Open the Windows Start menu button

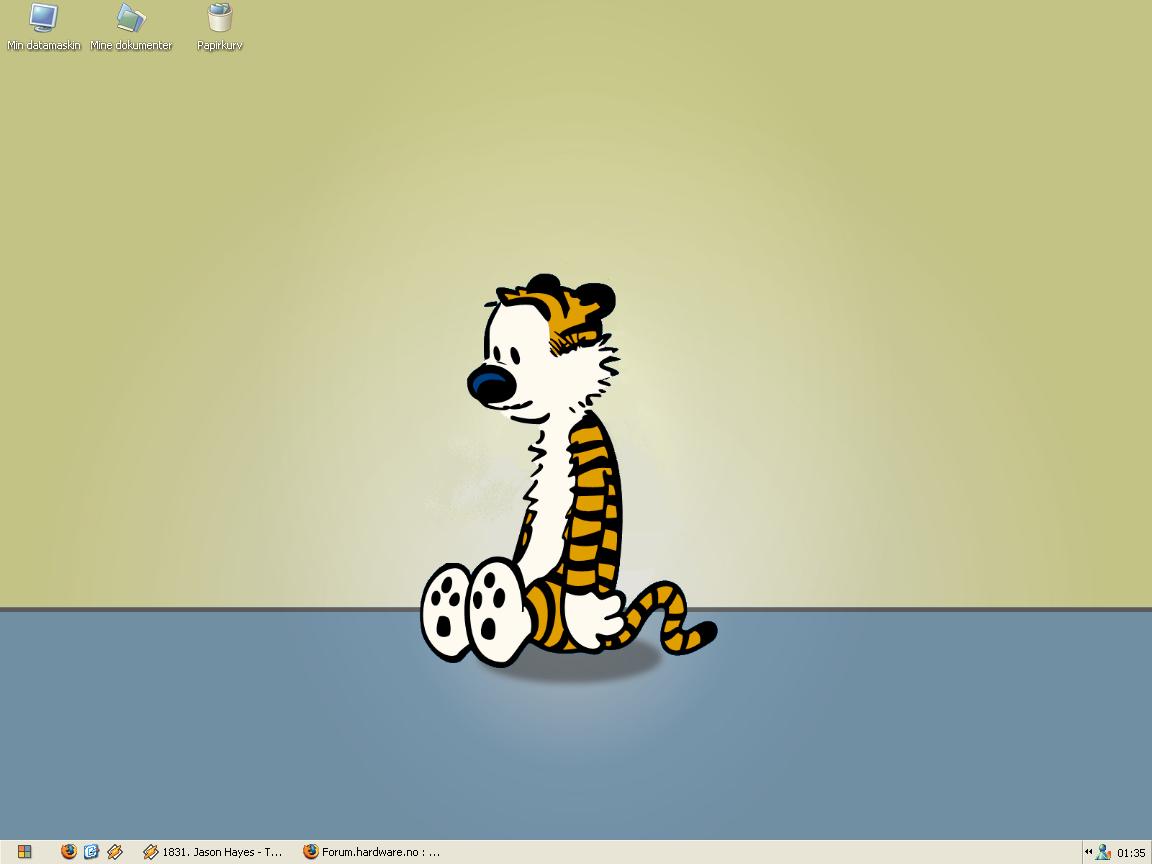pyautogui.click(x=24, y=852)
